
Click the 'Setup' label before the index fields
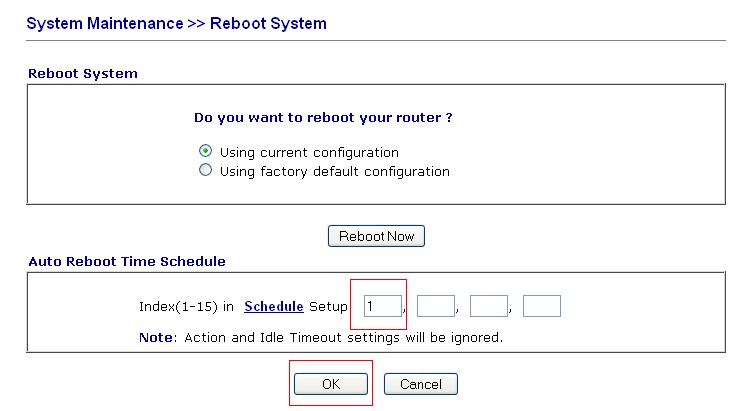pos(327,306)
